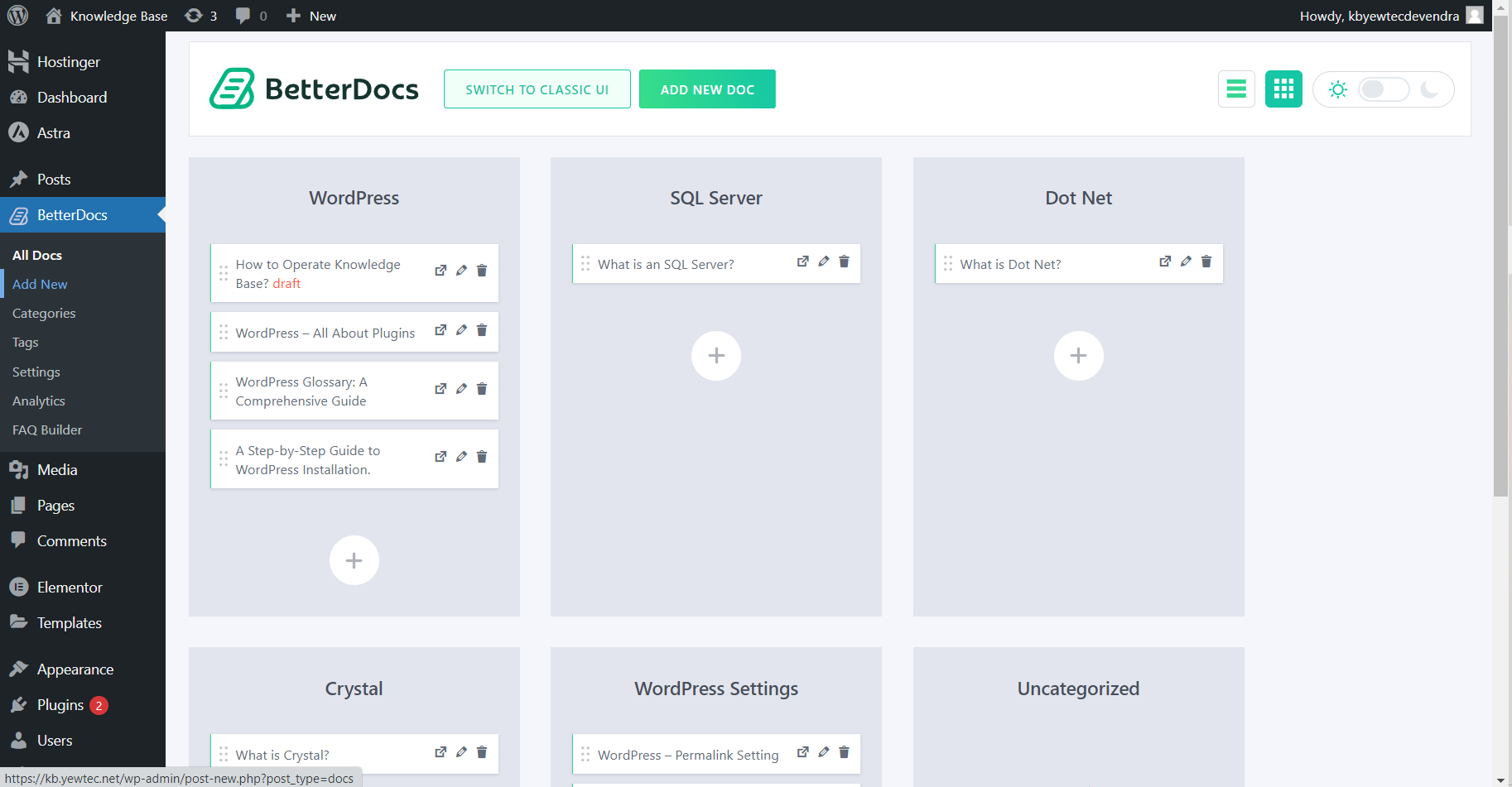Edit 'How to Operate Knowledge Base?' draft

[461, 271]
